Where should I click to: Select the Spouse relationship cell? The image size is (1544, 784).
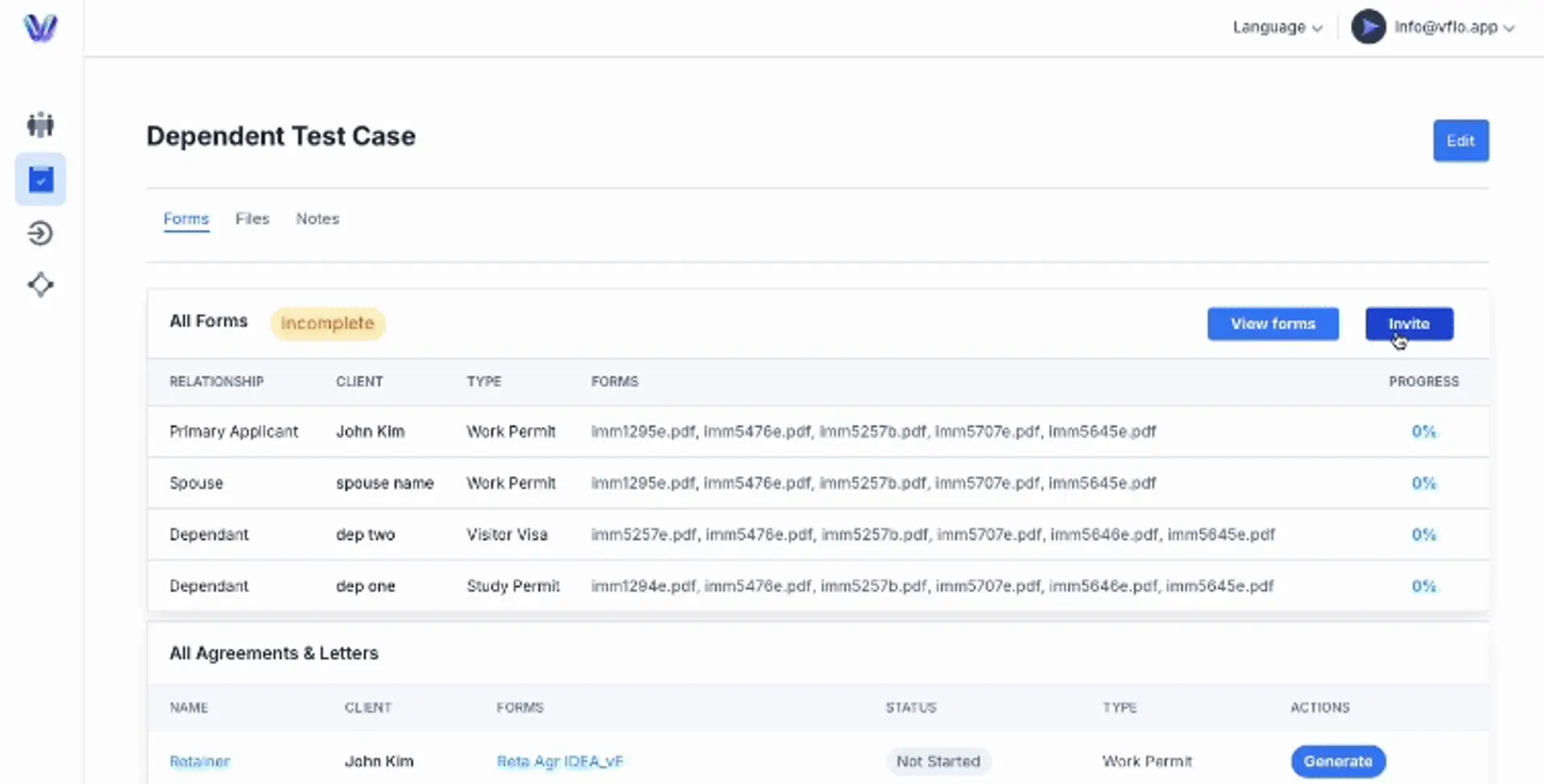(196, 483)
